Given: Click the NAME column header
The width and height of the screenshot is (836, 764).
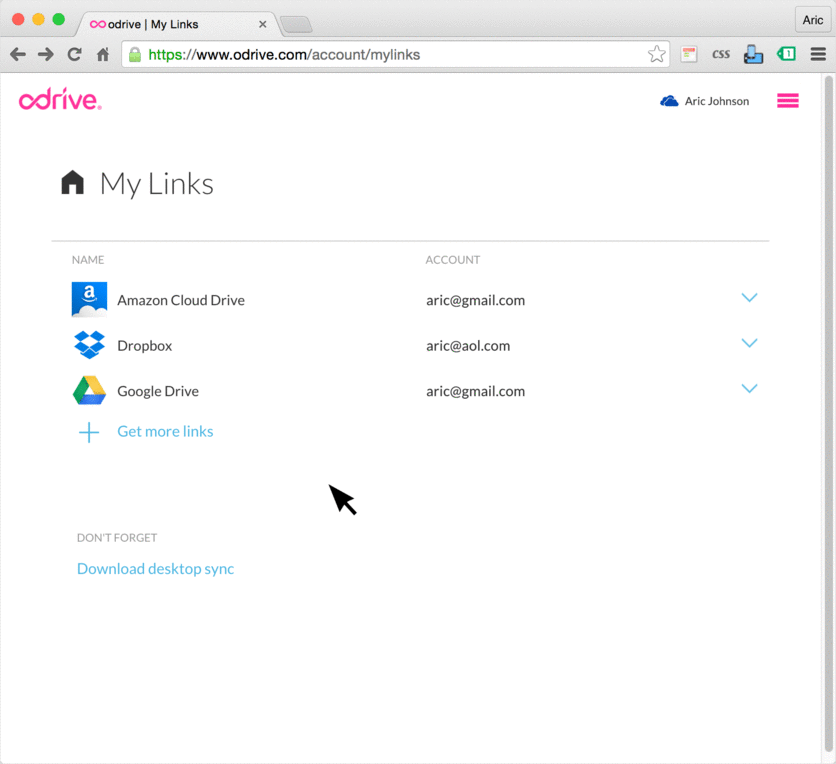Looking at the screenshot, I should (x=88, y=260).
